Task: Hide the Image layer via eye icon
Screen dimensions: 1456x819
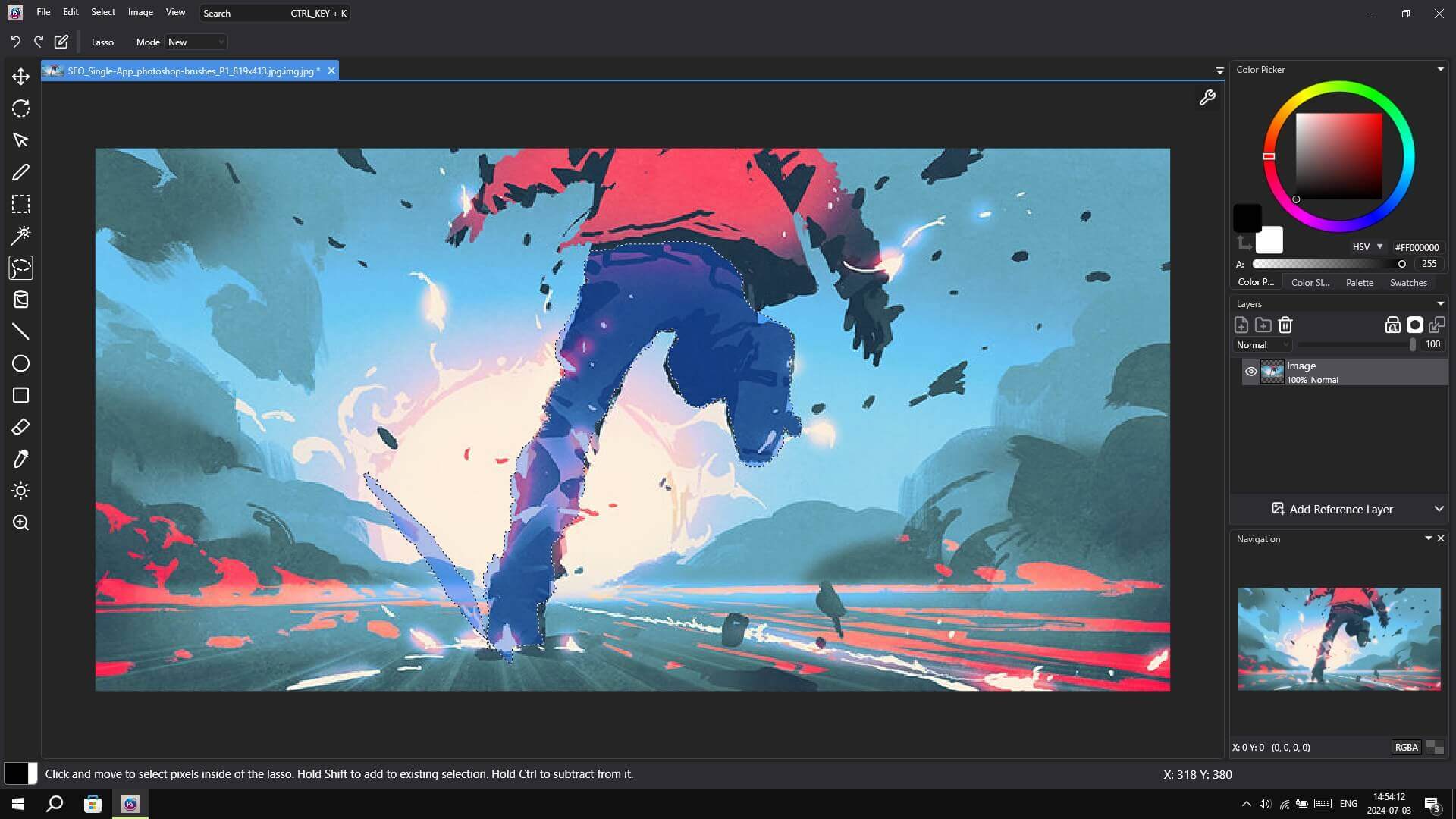Action: tap(1250, 372)
